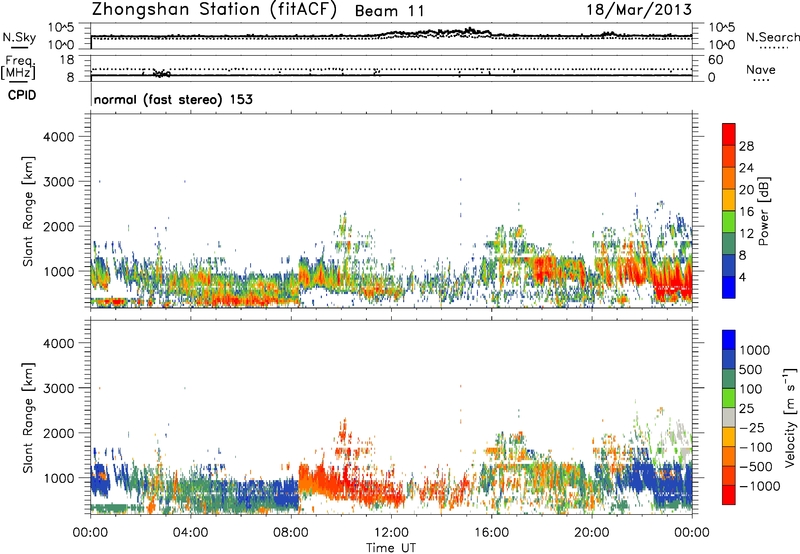Click the '20' power colorbar label

click(746, 190)
